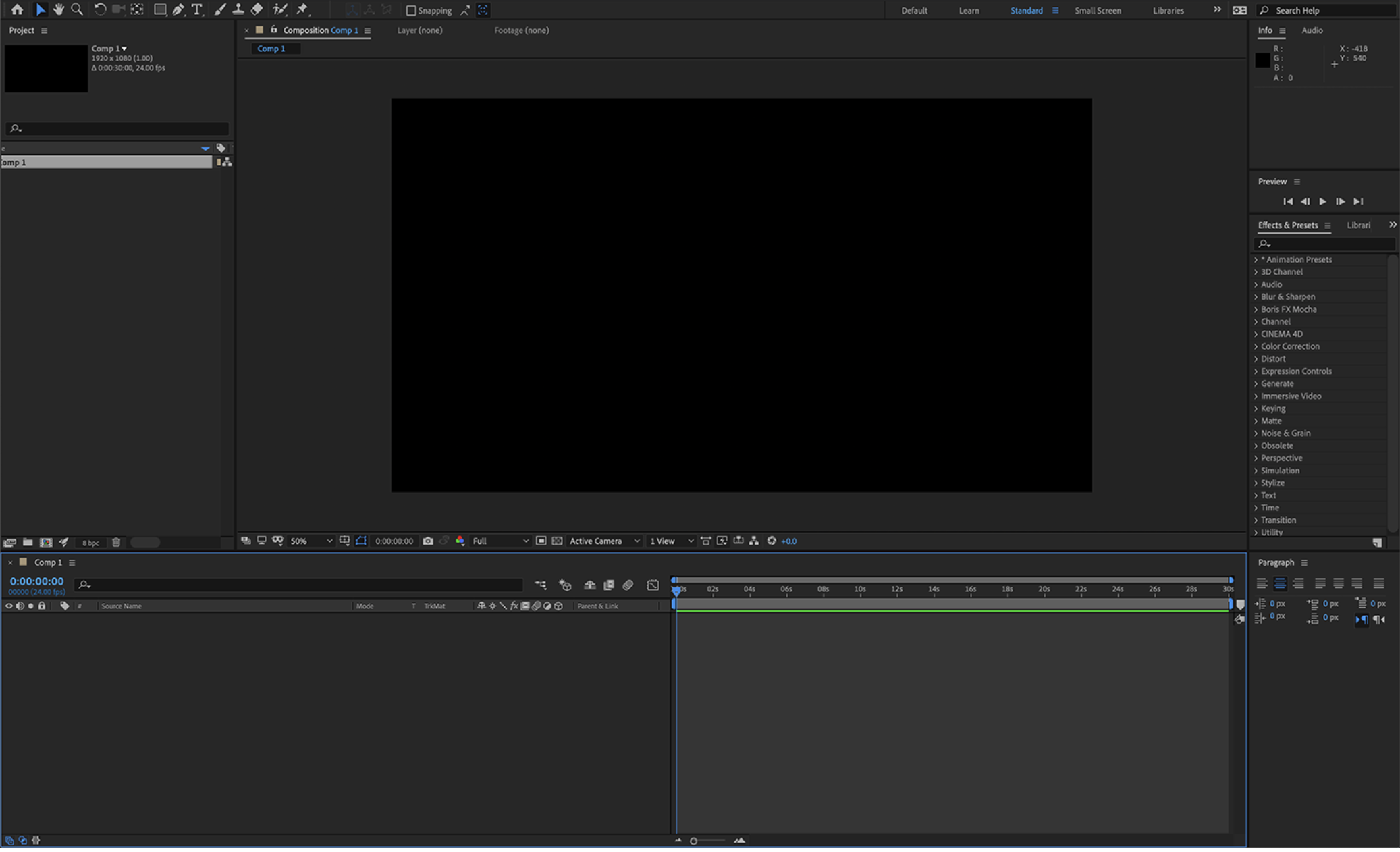Image resolution: width=1400 pixels, height=852 pixels.
Task: Switch to the Default workspace
Action: click(x=914, y=10)
